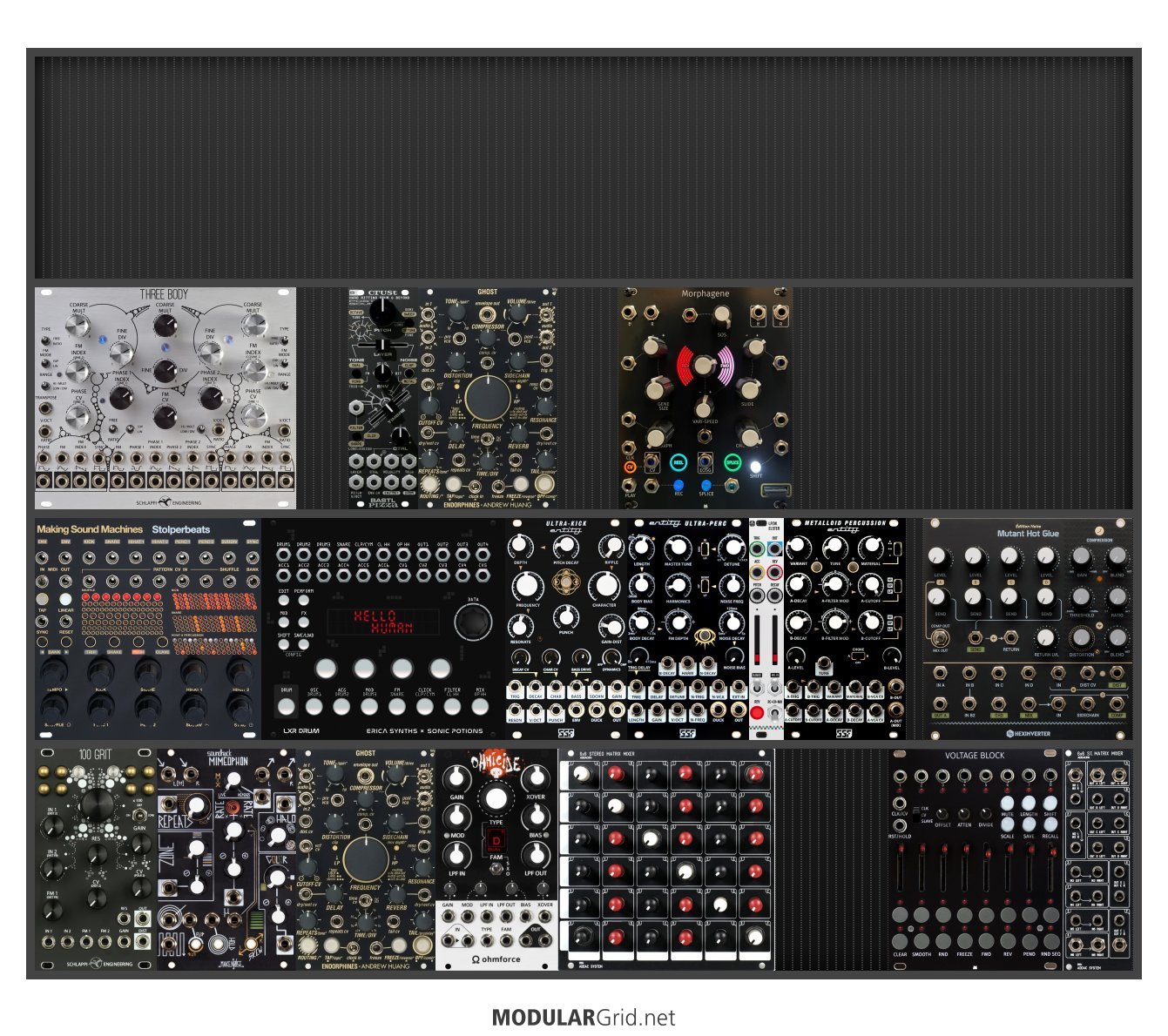Click the REV button on Voltage Block
1168x1036 pixels.
click(x=1008, y=941)
